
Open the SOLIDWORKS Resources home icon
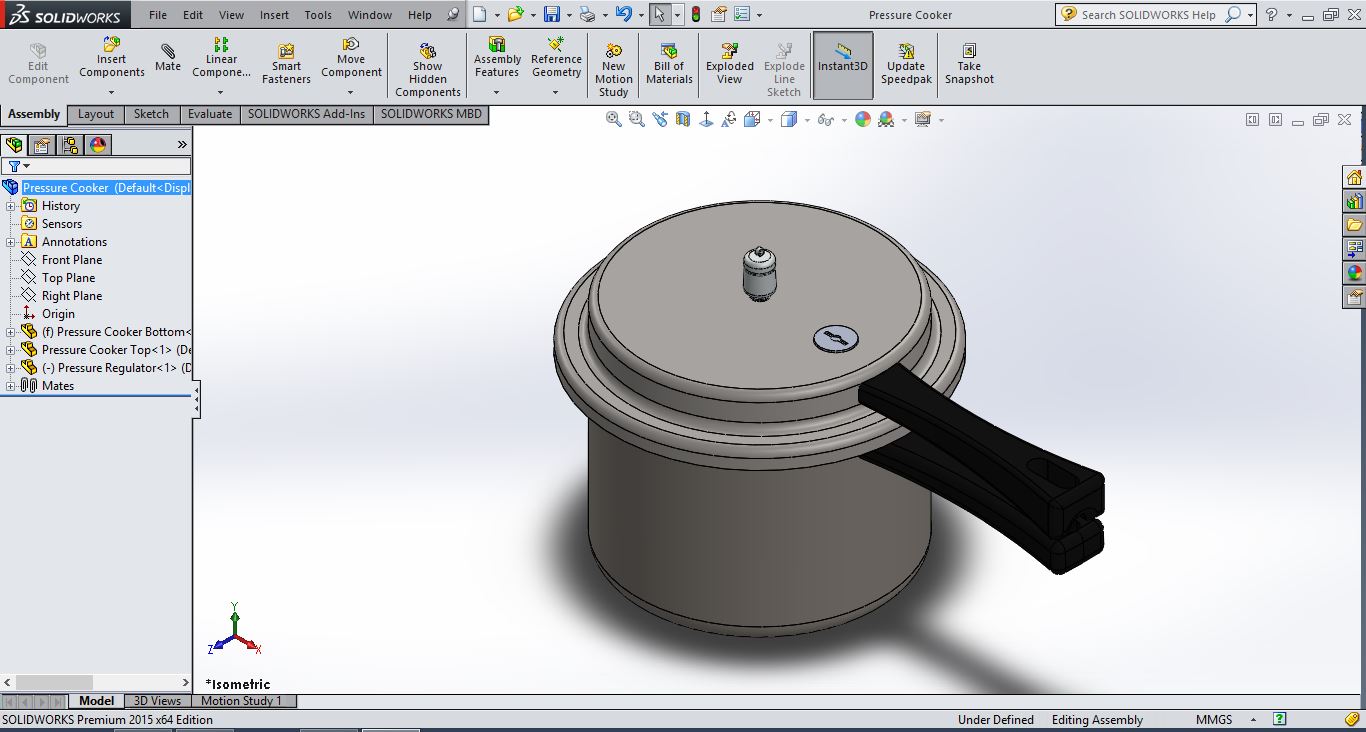click(1354, 178)
